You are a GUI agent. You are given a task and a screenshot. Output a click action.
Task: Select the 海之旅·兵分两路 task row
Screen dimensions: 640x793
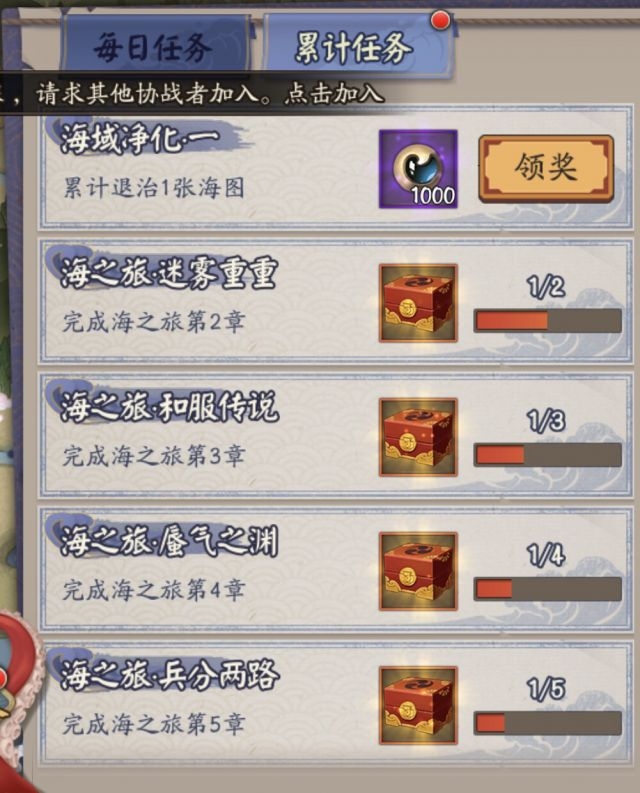[336, 704]
